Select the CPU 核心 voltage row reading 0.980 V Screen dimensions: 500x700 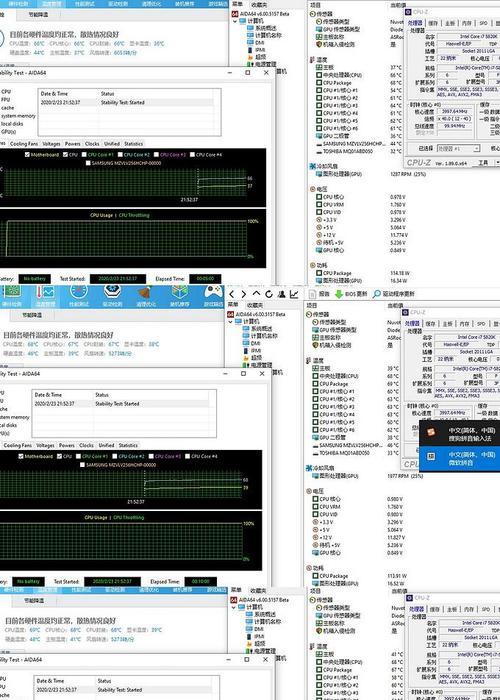point(359,499)
